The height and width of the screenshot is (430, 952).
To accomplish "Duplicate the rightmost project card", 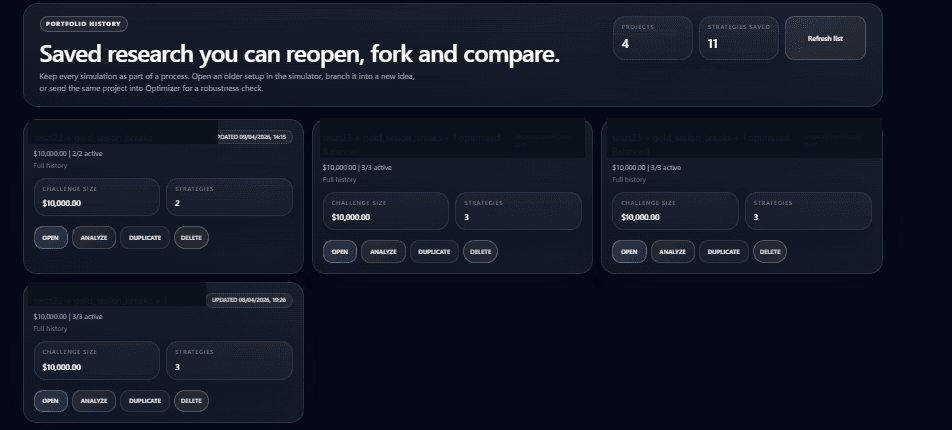I will point(724,252).
